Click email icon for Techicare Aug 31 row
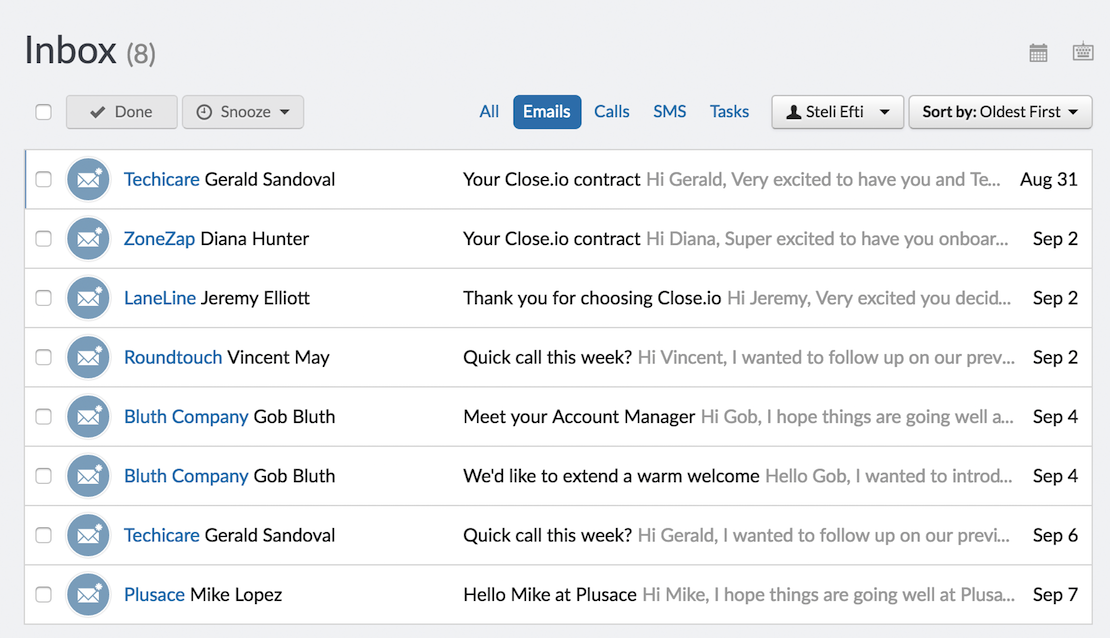 [88, 180]
